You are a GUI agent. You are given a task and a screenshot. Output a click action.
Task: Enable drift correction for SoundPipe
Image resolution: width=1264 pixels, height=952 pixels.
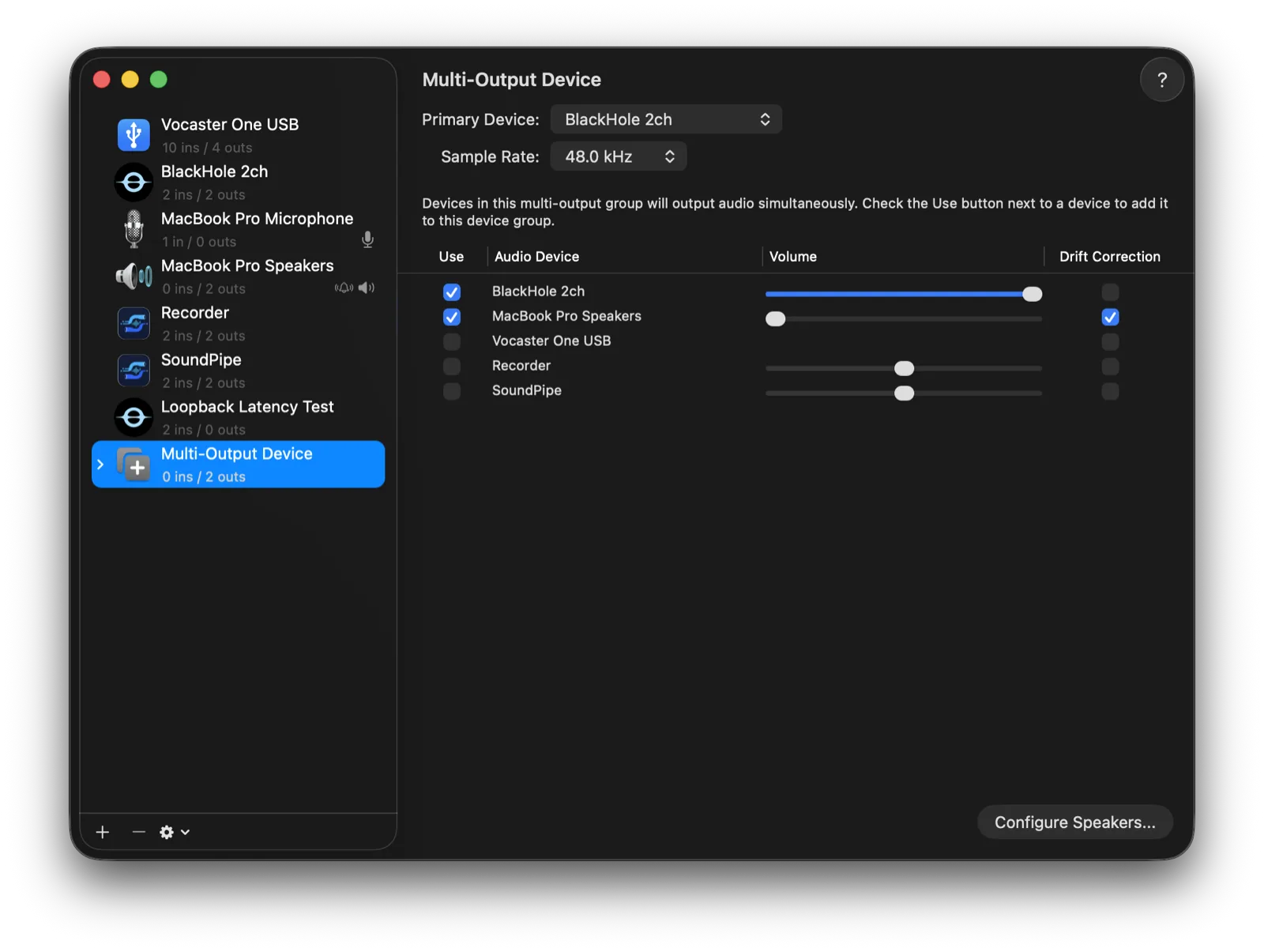1110,391
